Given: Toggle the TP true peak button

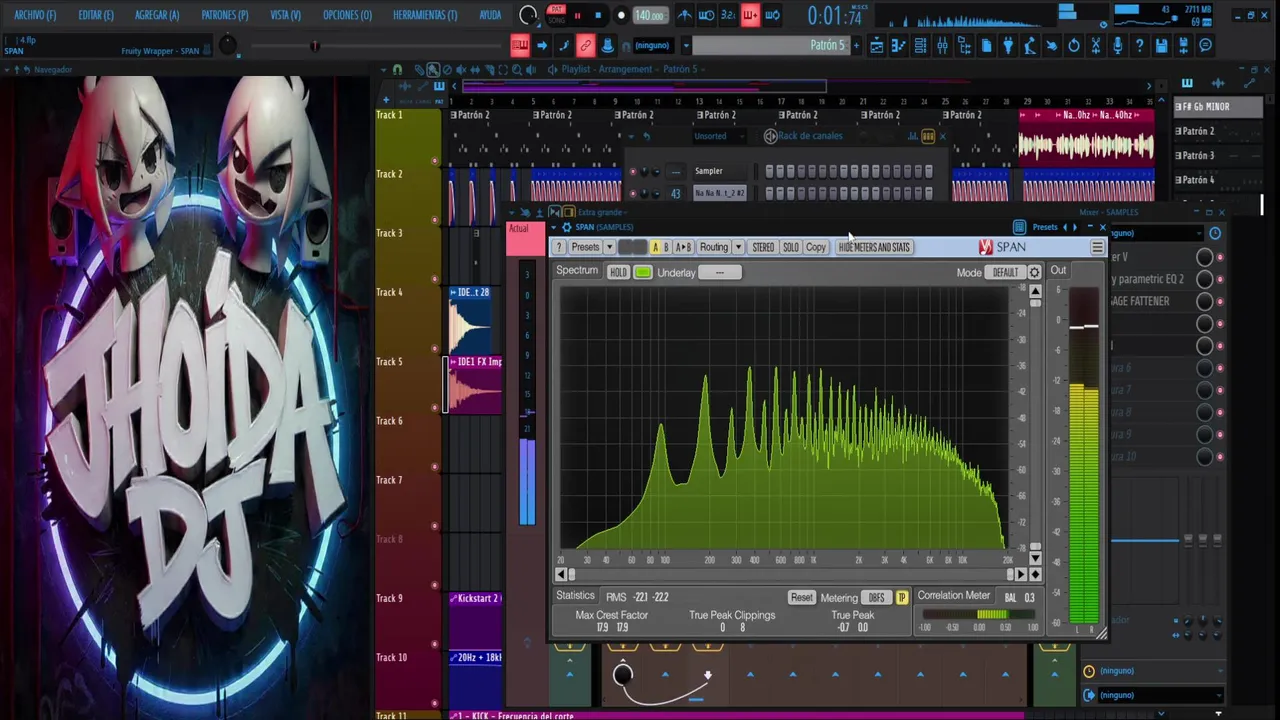Looking at the screenshot, I should (x=902, y=597).
